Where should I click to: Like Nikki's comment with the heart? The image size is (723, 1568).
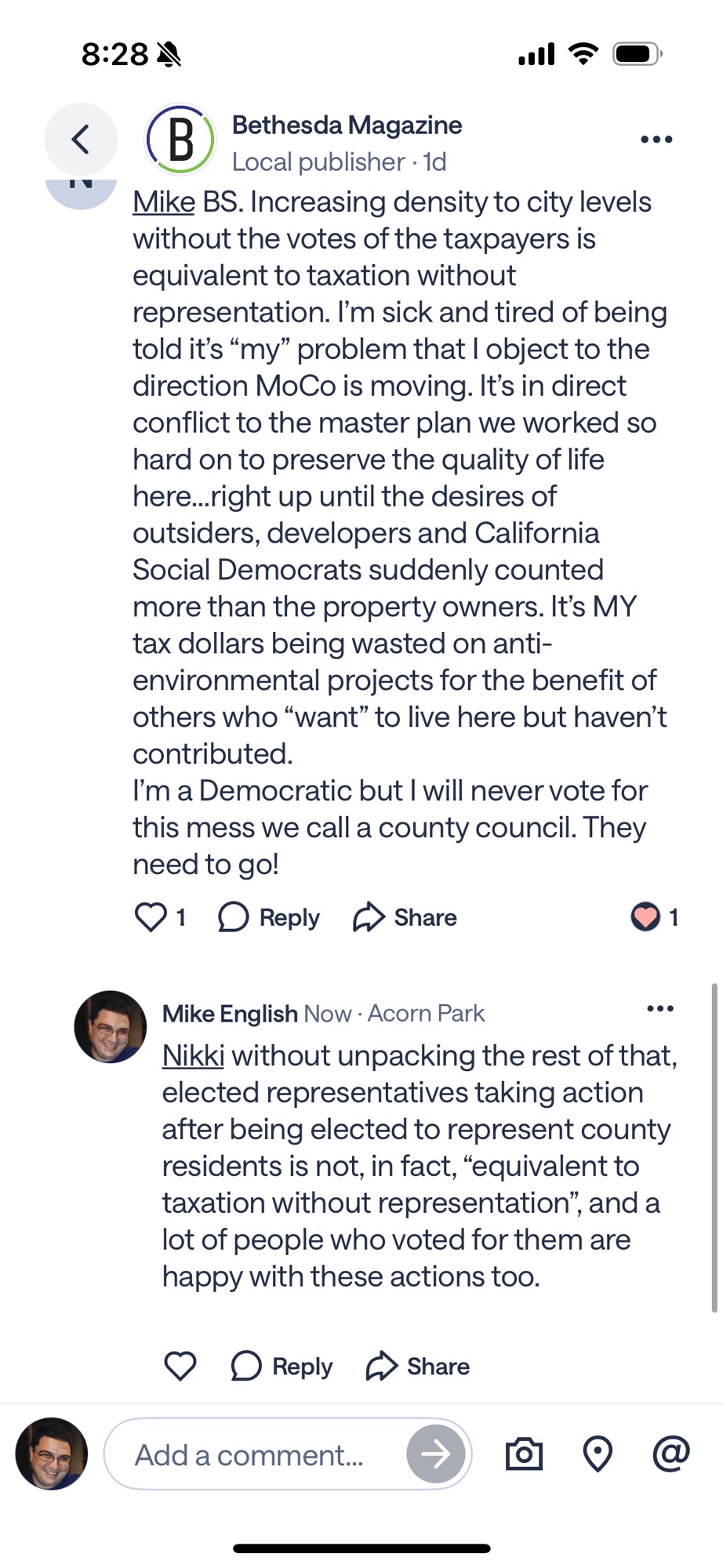[151, 916]
